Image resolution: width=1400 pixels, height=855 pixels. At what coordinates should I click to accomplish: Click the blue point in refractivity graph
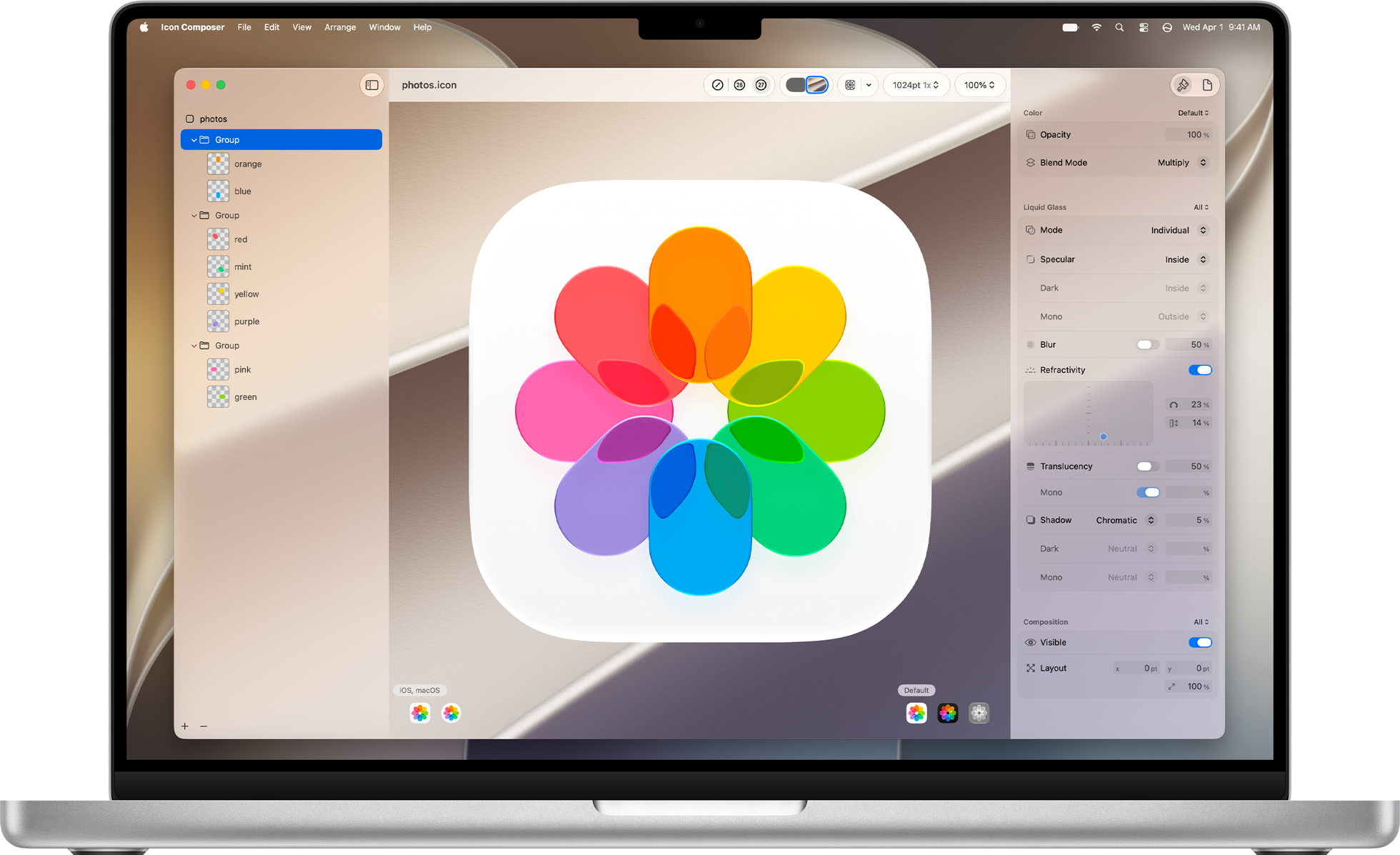tap(1104, 436)
